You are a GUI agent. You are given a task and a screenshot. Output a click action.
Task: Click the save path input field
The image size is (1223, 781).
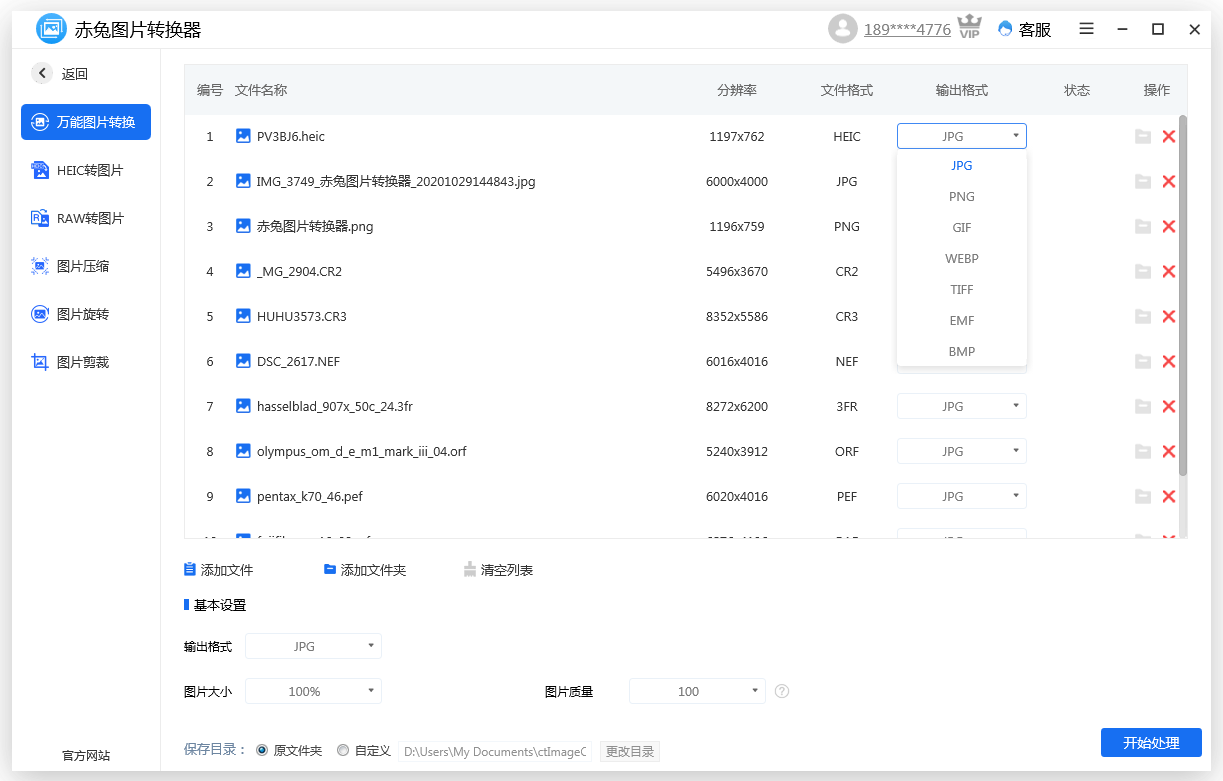point(495,751)
